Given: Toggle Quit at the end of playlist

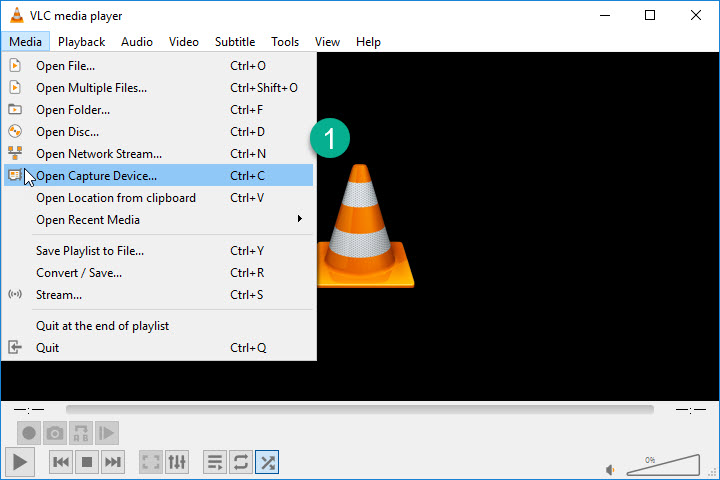Looking at the screenshot, I should click(158, 326).
